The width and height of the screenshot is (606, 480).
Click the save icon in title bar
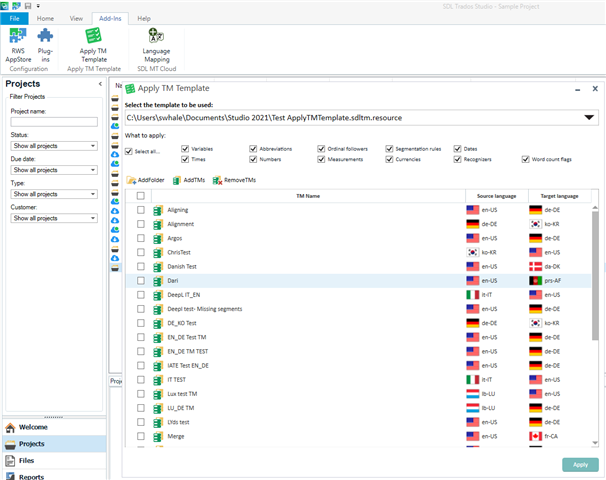click(x=28, y=6)
